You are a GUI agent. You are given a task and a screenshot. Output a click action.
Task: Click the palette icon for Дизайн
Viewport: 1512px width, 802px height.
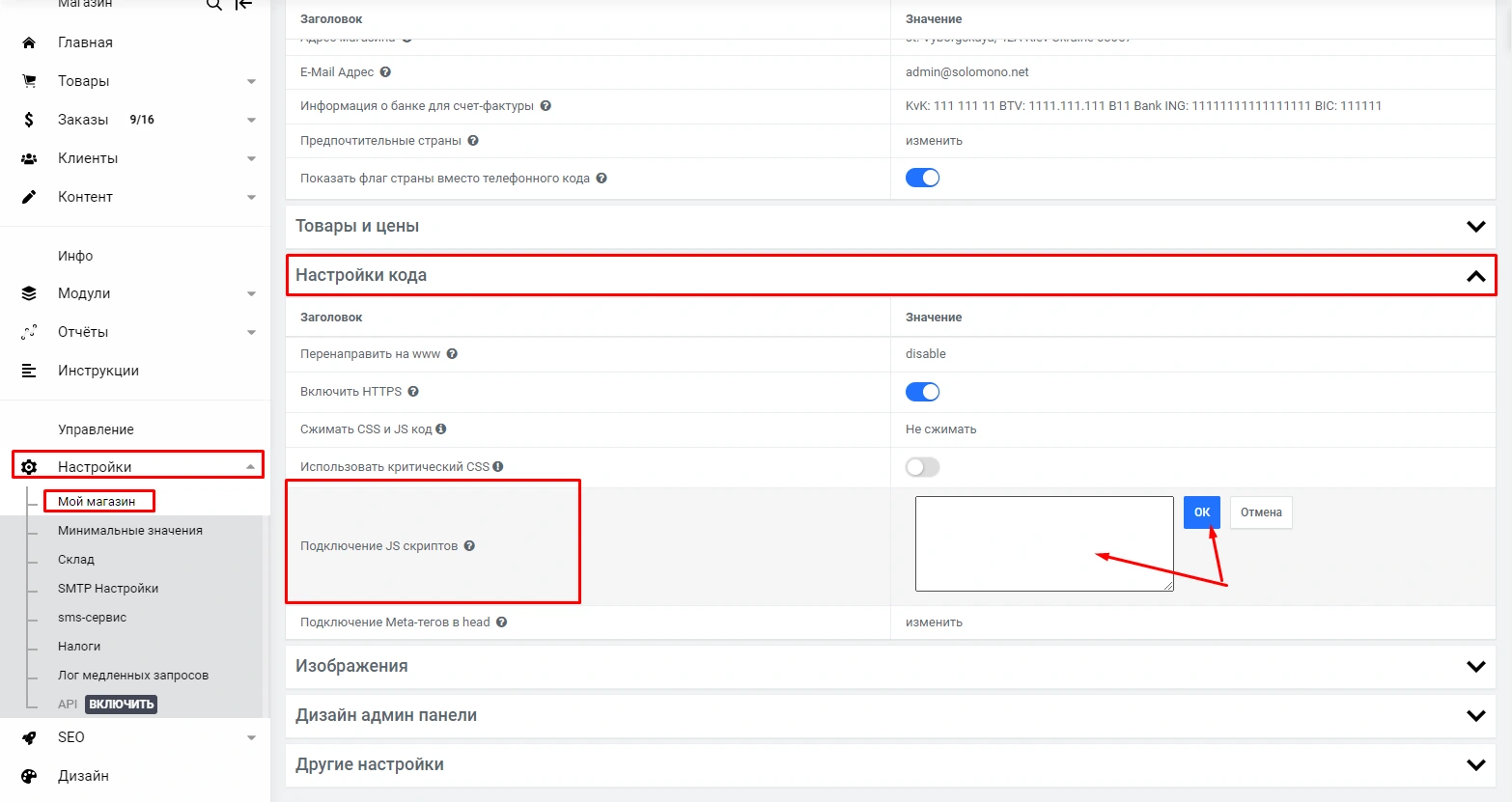[29, 776]
